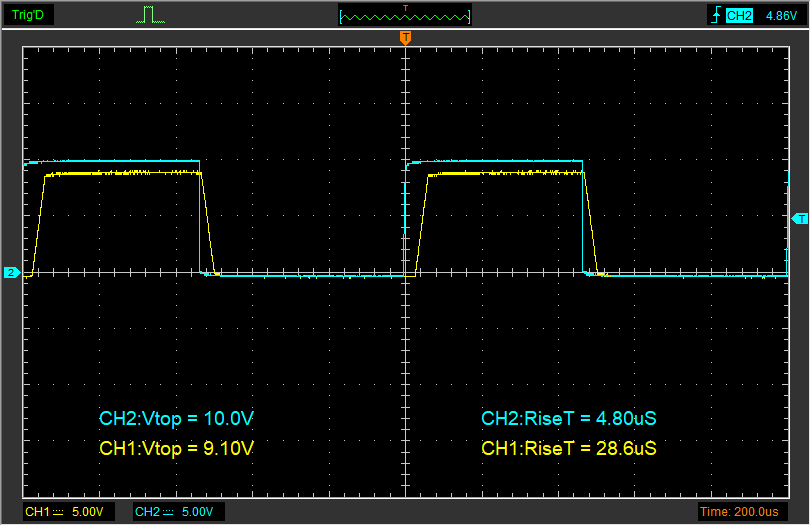The height and width of the screenshot is (526, 811).
Task: Click the CH2:Vtop = 10.0V measurement
Action: click(176, 418)
